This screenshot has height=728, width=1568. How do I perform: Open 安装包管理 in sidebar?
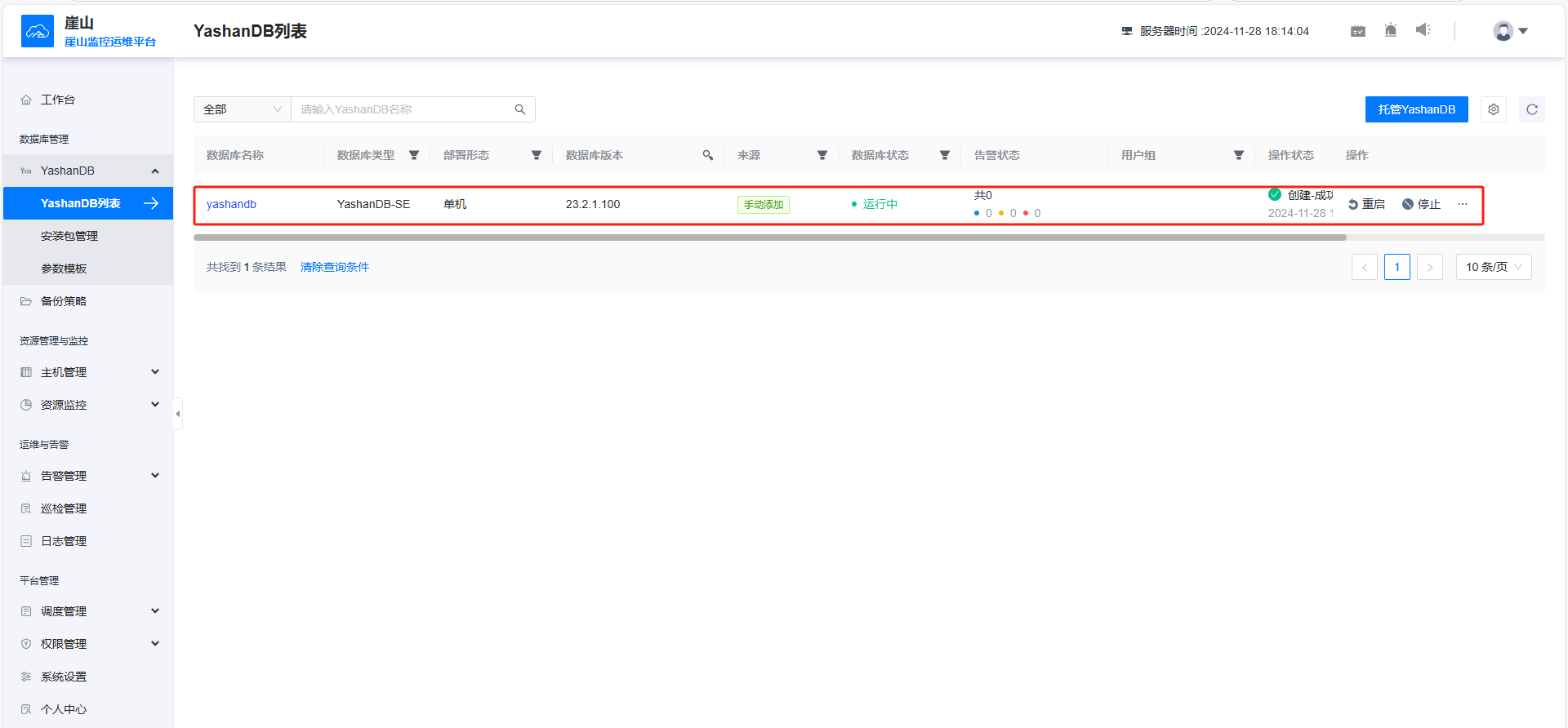(x=88, y=236)
